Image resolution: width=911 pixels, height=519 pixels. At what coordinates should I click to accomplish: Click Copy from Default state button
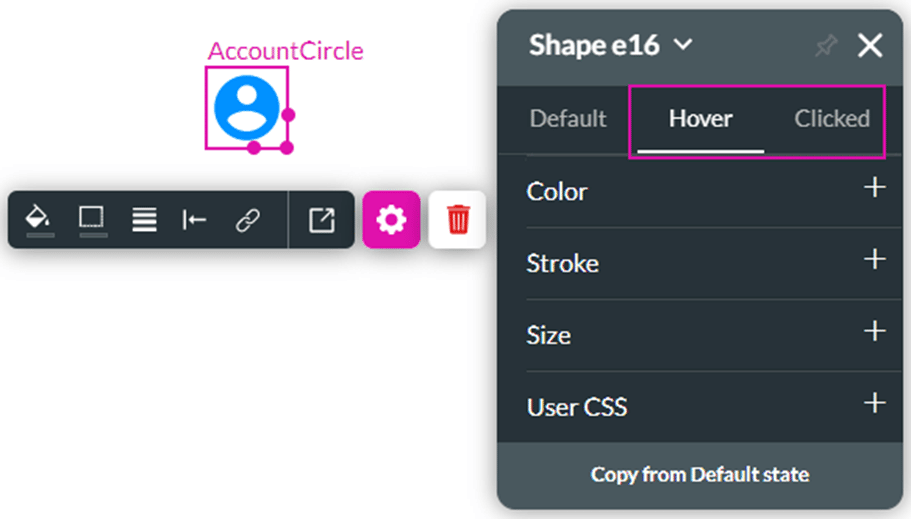[x=700, y=474]
